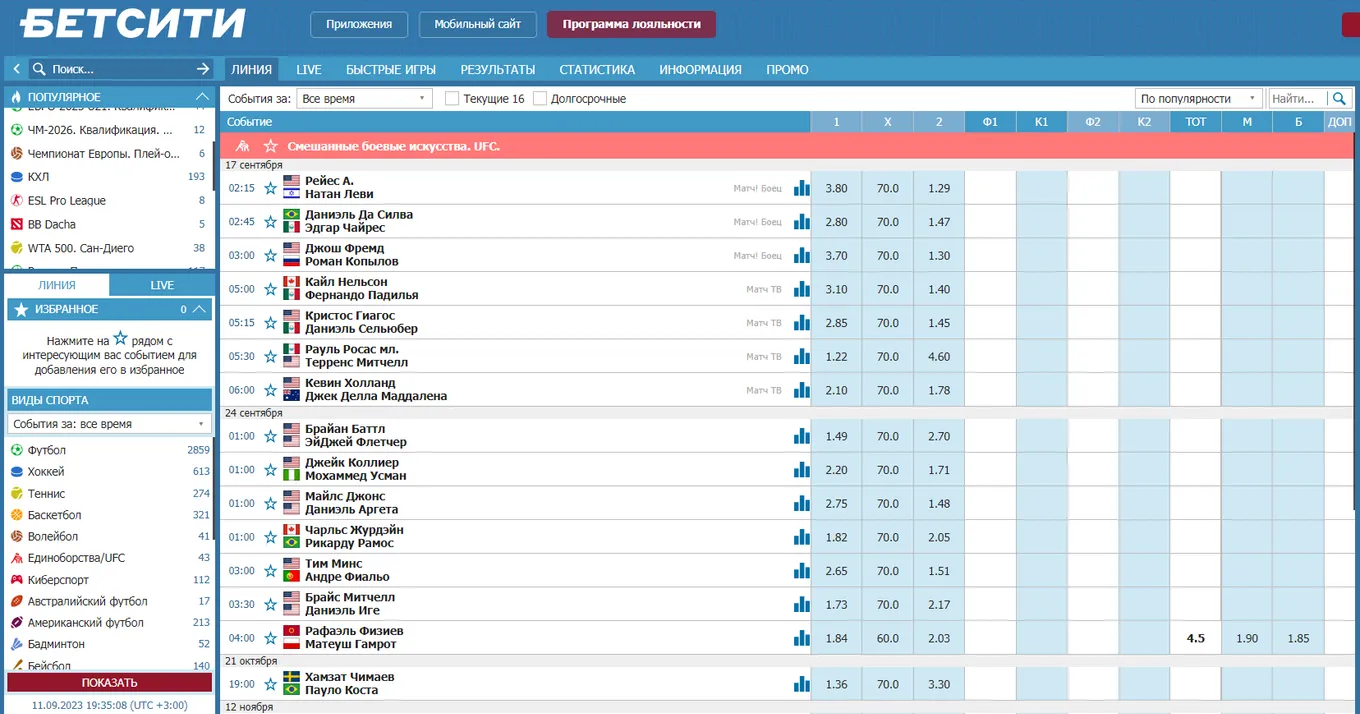Open statistics chart icon for Брайан Баттл fight

pyautogui.click(x=801, y=436)
